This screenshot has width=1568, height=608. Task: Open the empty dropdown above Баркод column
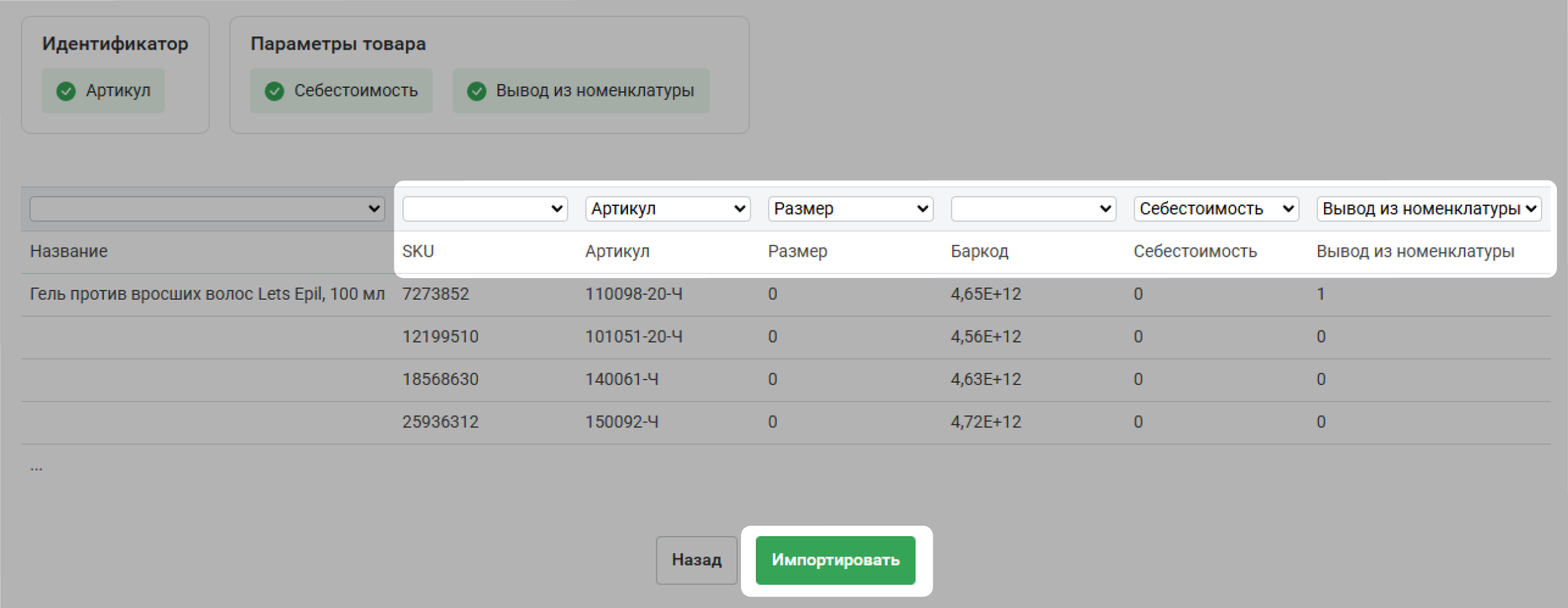[1033, 209]
